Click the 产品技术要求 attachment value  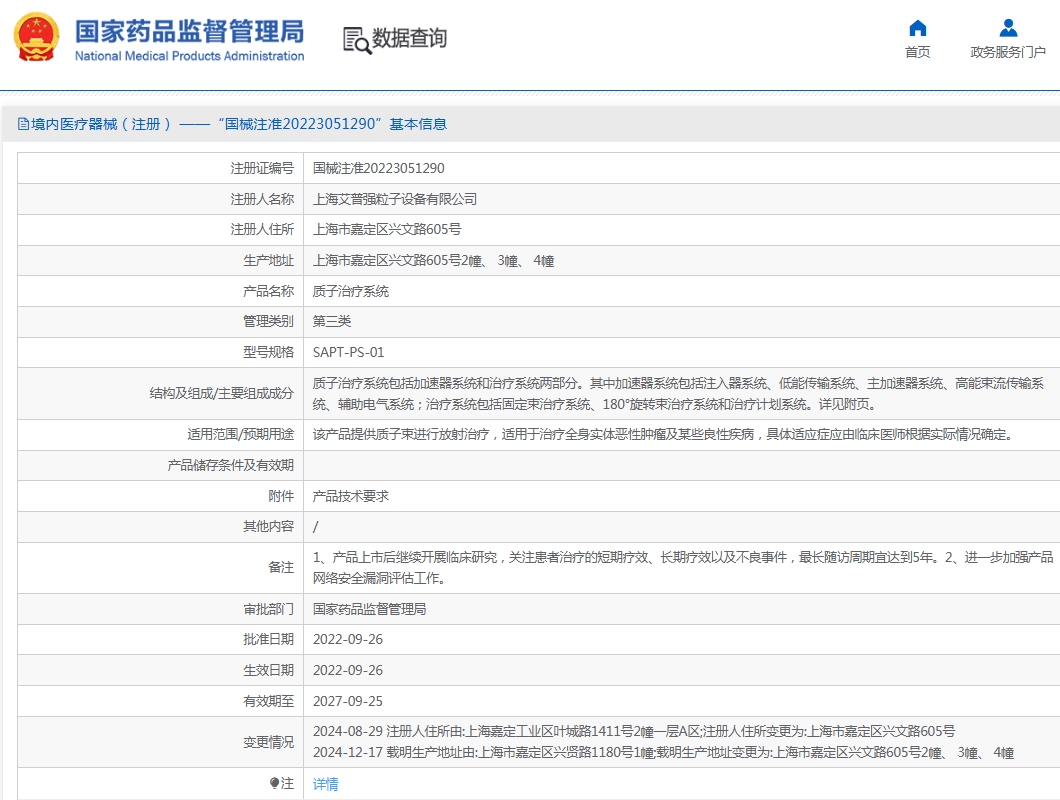(x=351, y=496)
